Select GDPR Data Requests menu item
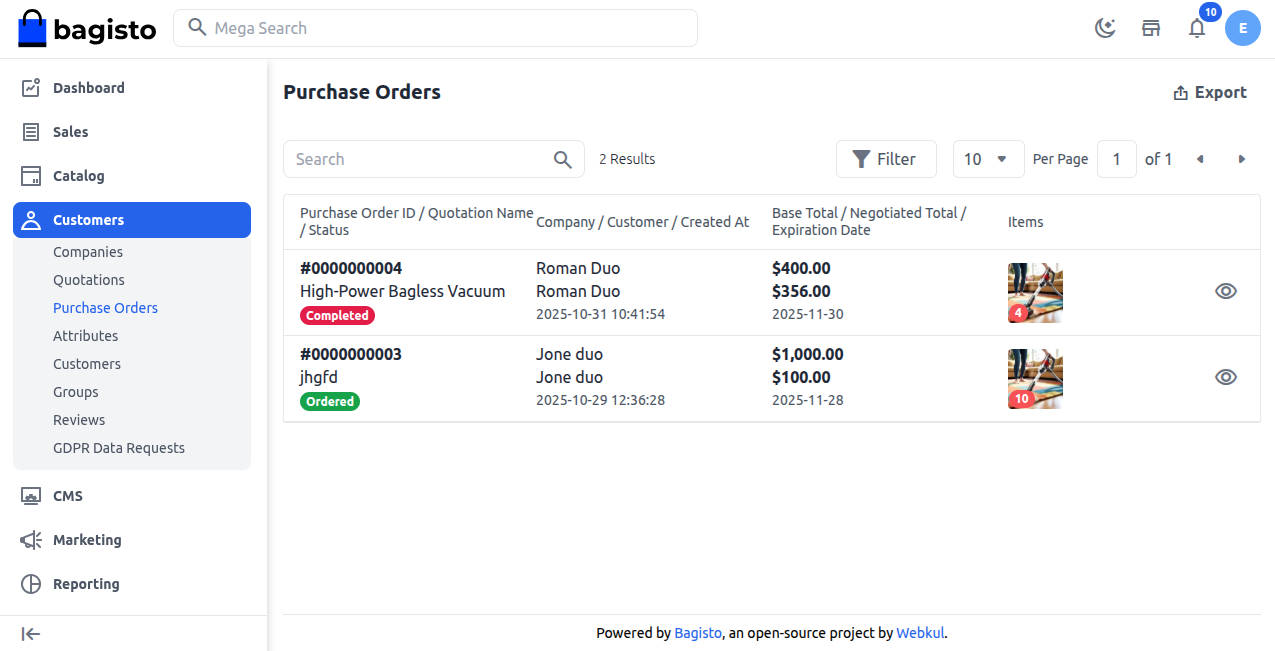The height and width of the screenshot is (651, 1275). (x=119, y=448)
